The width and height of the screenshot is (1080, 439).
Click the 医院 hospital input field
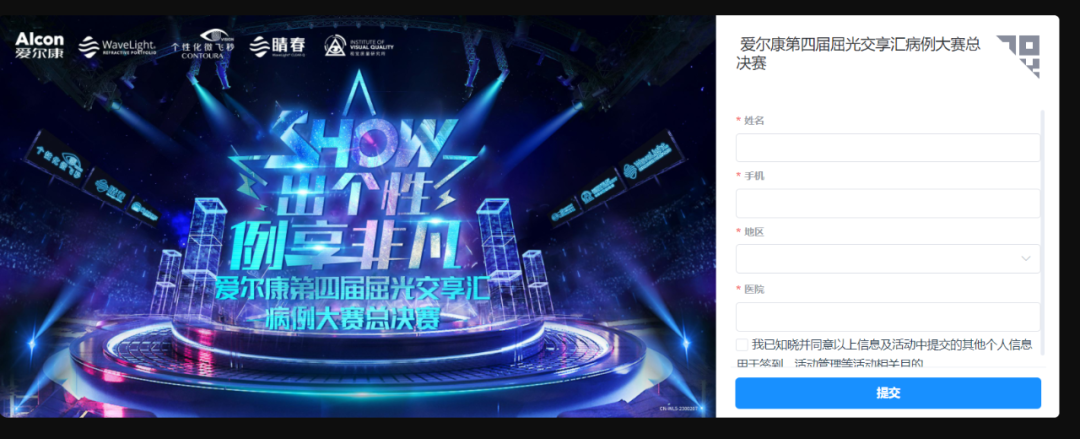point(888,317)
